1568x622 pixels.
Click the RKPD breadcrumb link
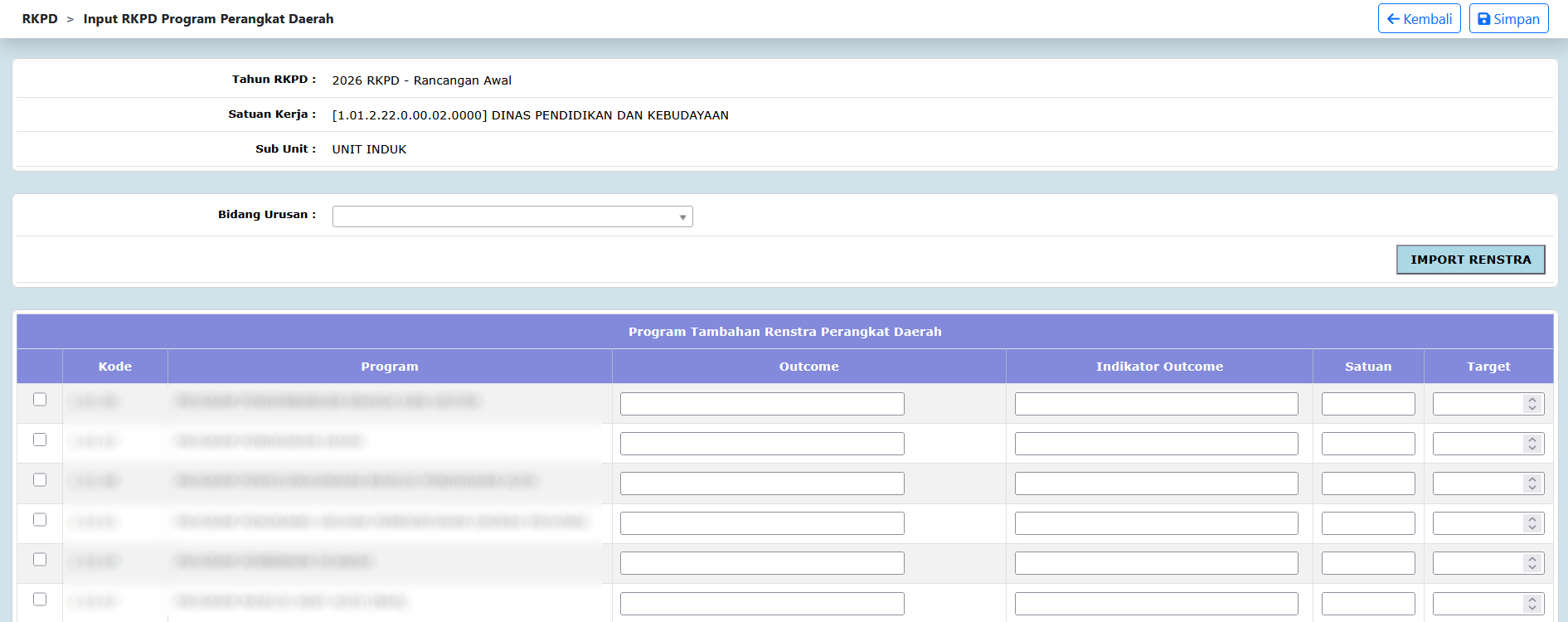[40, 19]
